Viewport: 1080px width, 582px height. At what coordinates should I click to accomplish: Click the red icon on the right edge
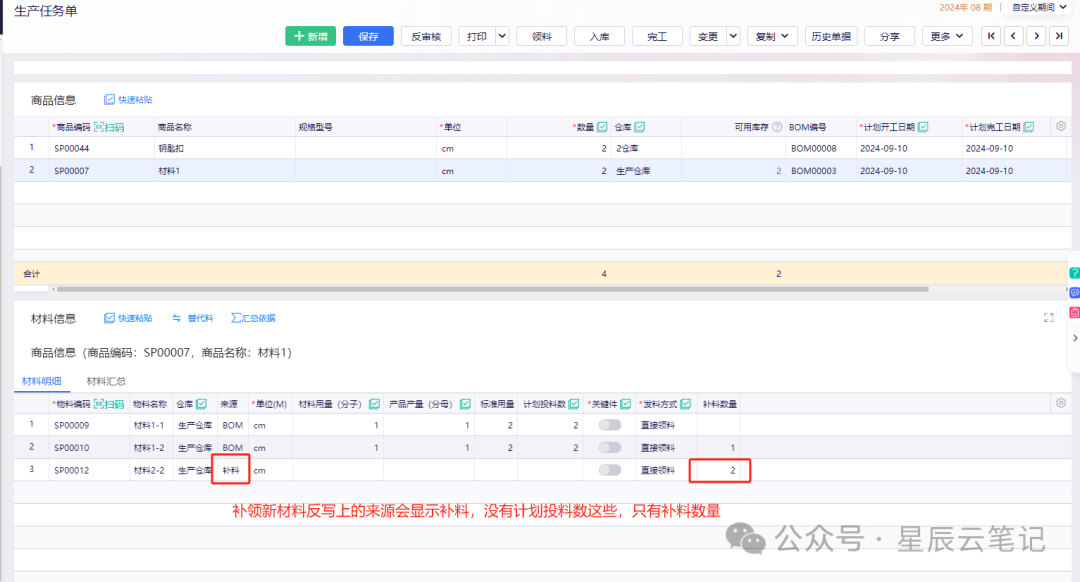pyautogui.click(x=1074, y=313)
